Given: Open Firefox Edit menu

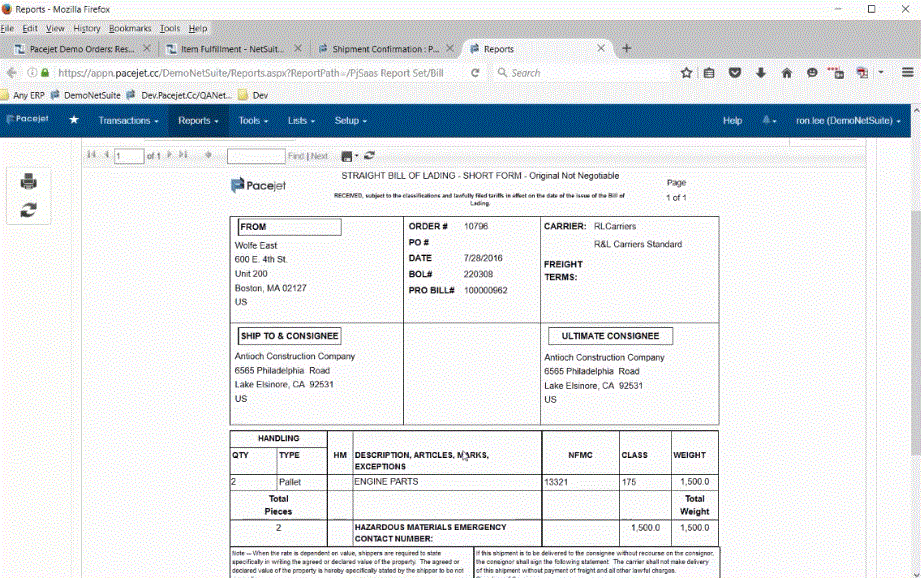Looking at the screenshot, I should [x=29, y=28].
